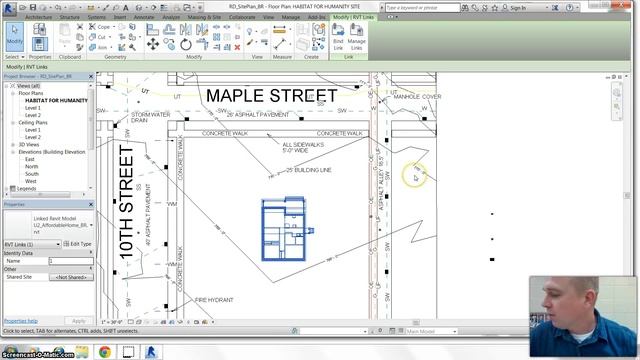Open the Insert ribbon tab
The height and width of the screenshot is (360, 640).
[x=120, y=17]
